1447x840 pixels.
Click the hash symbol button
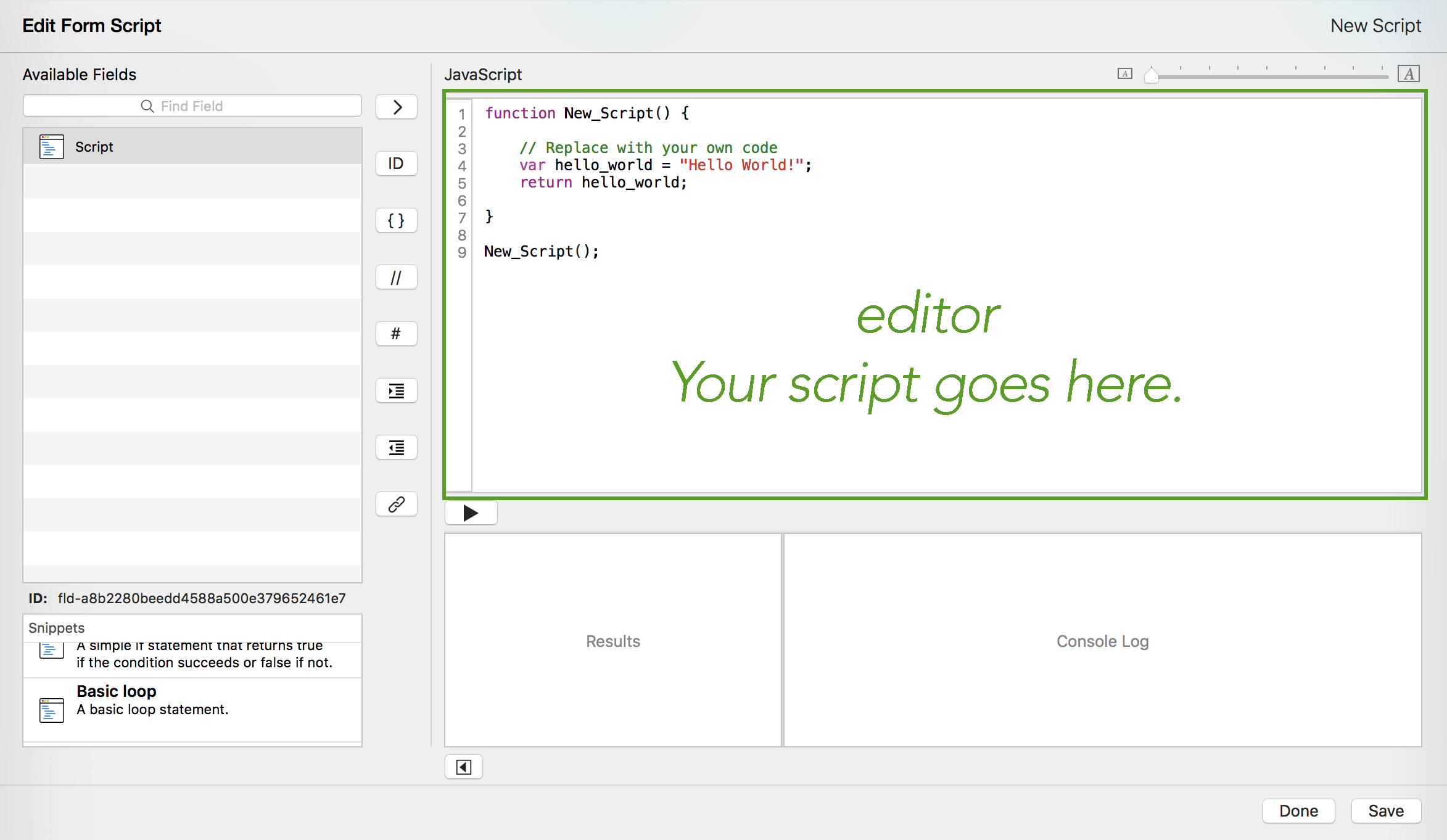pos(396,334)
